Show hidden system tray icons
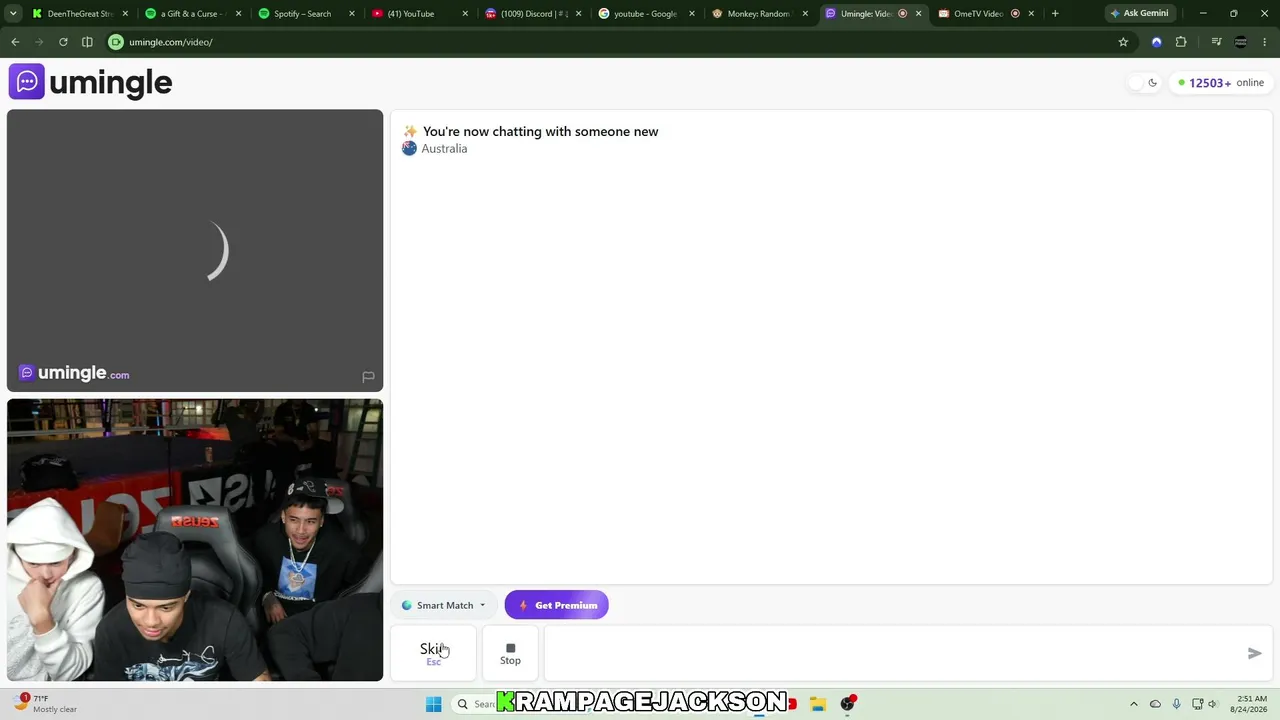The image size is (1280, 720). pos(1133,704)
